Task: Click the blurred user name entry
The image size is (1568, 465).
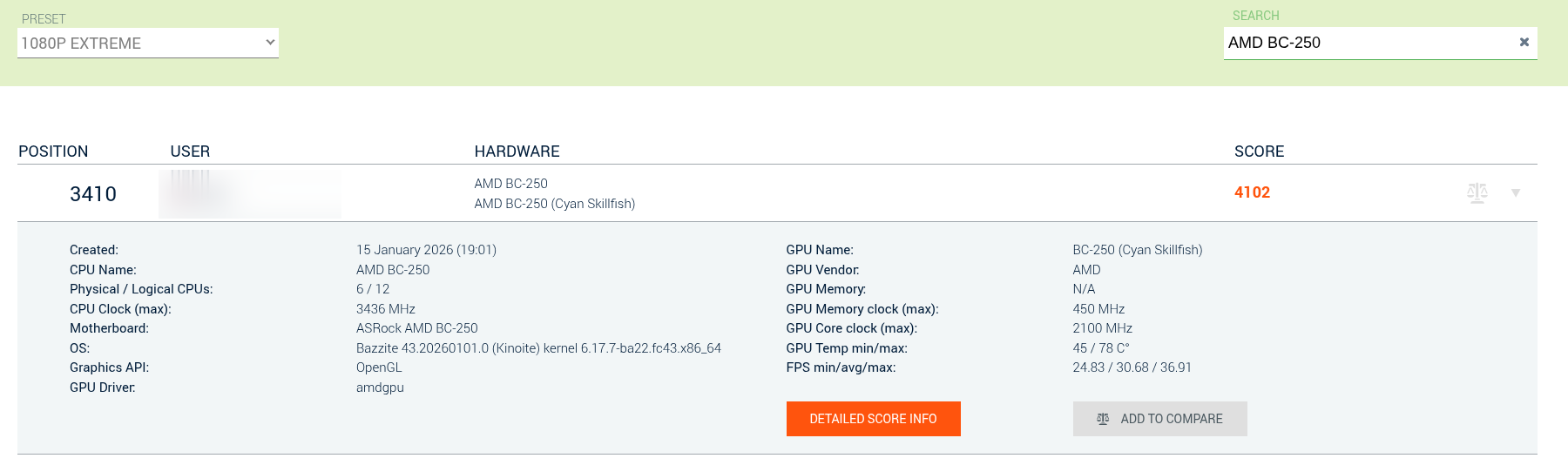Action: (250, 193)
